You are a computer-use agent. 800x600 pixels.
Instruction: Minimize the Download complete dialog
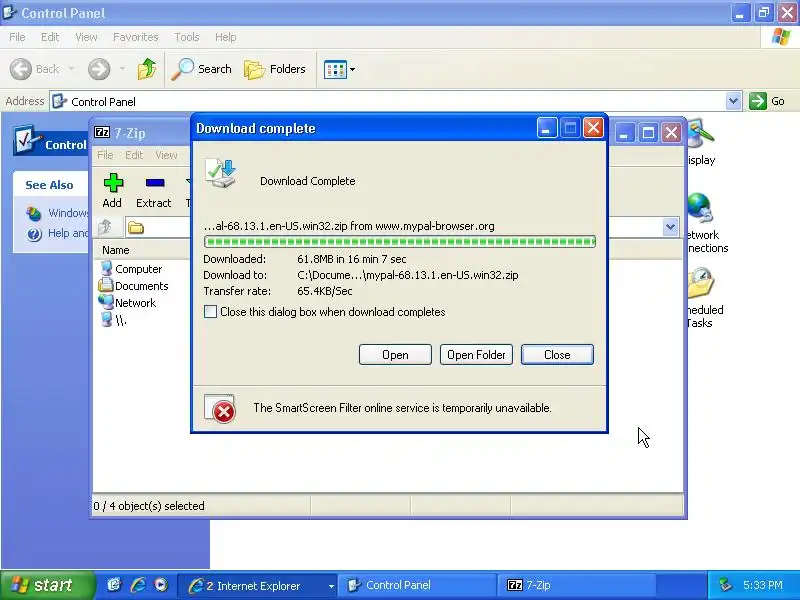click(546, 128)
